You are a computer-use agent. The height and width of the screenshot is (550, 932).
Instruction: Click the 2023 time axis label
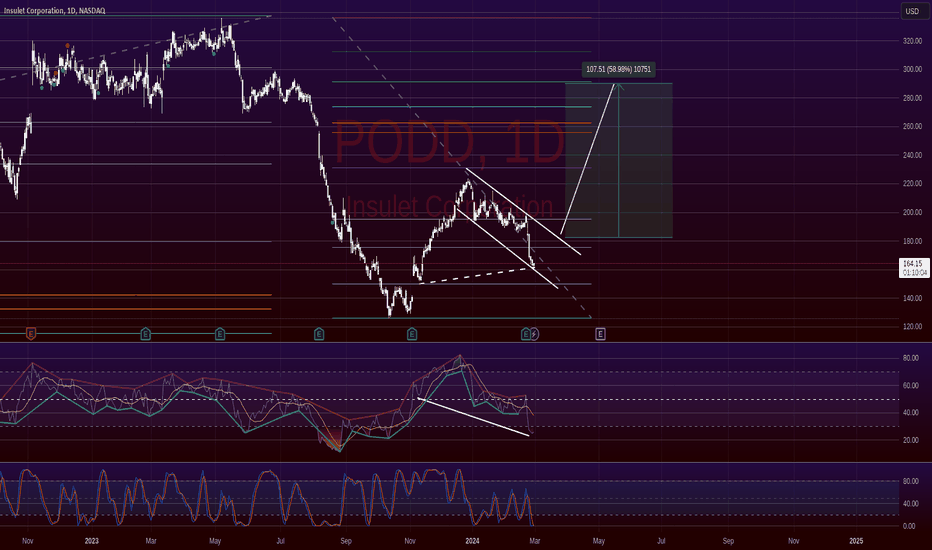tap(92, 541)
